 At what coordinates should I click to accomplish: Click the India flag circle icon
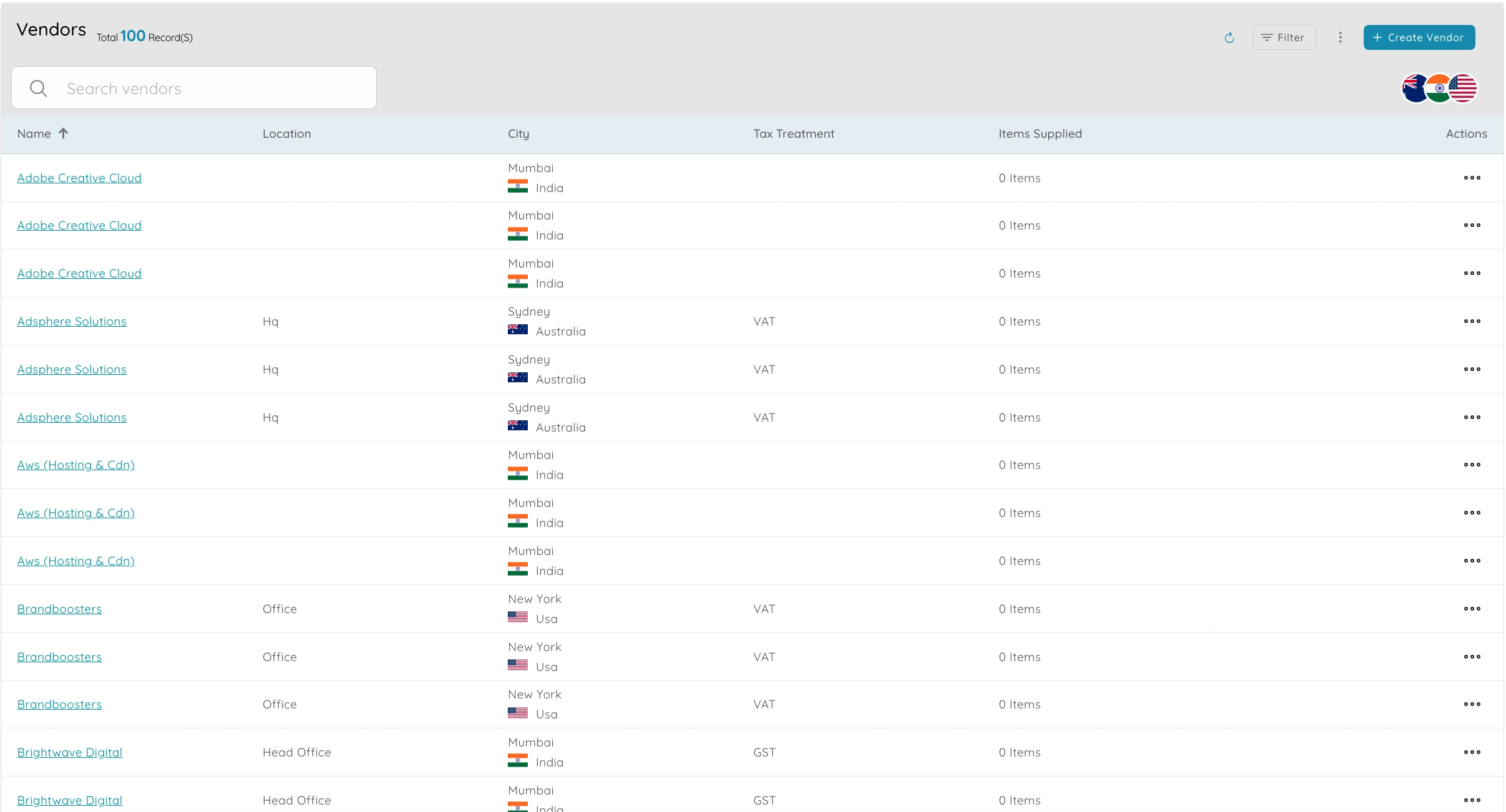(x=1439, y=88)
